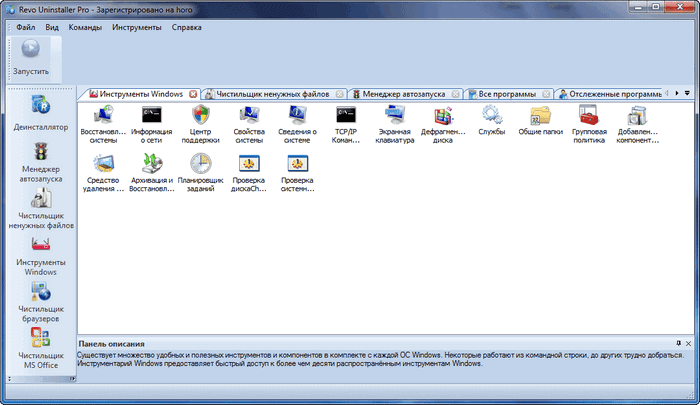Open the Команды menu
This screenshot has height=405, width=700.
(85, 27)
